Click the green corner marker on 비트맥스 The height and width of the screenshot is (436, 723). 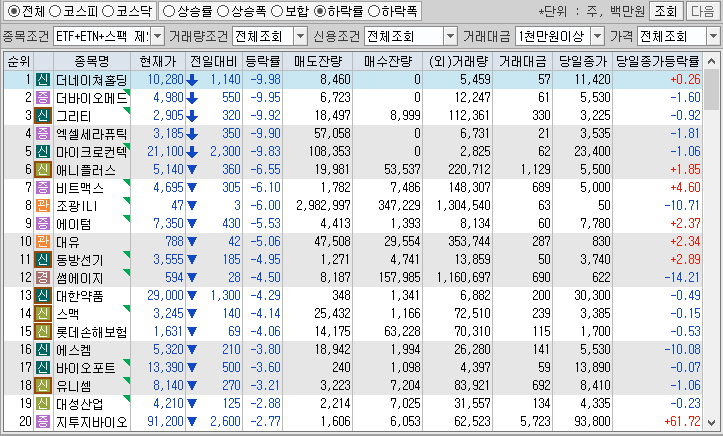[127, 183]
